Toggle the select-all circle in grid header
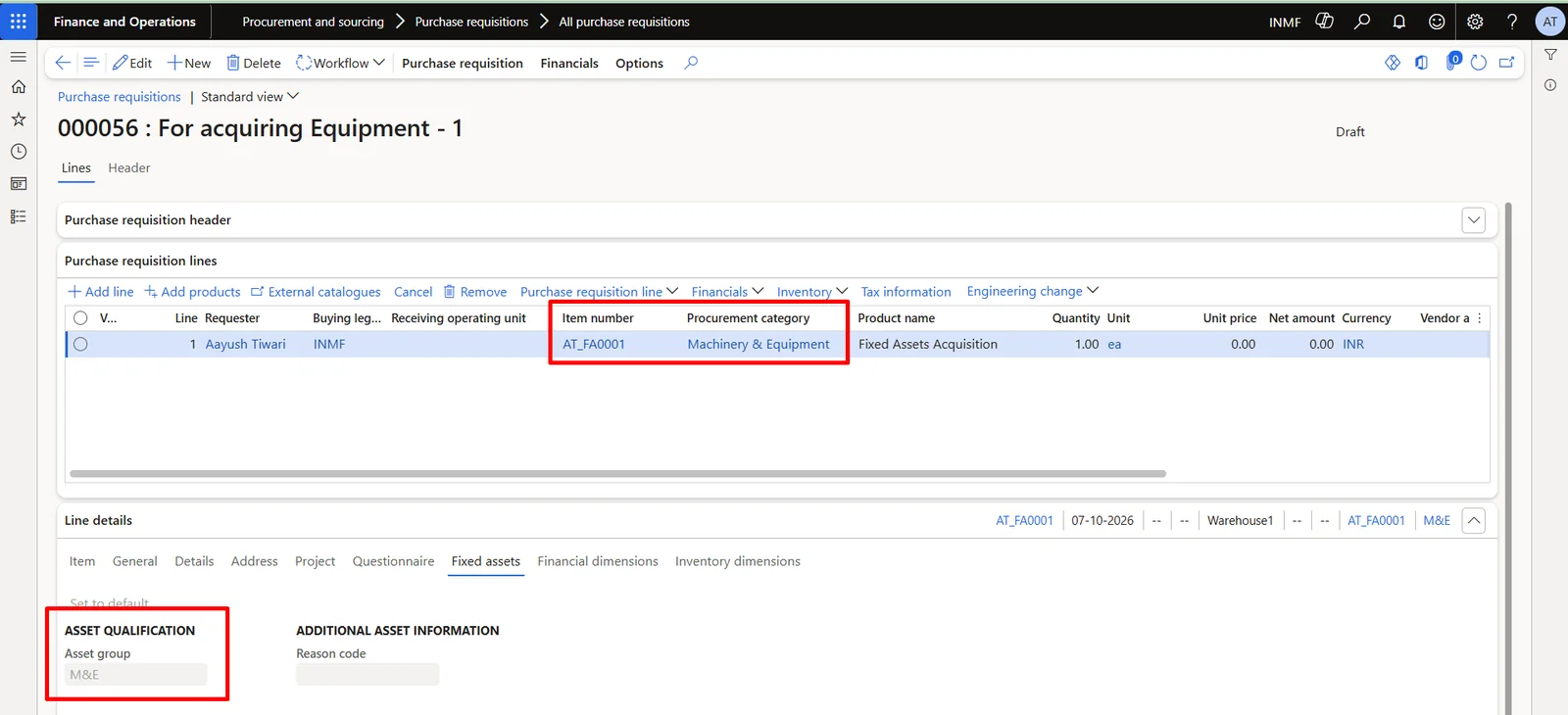 pyautogui.click(x=80, y=317)
